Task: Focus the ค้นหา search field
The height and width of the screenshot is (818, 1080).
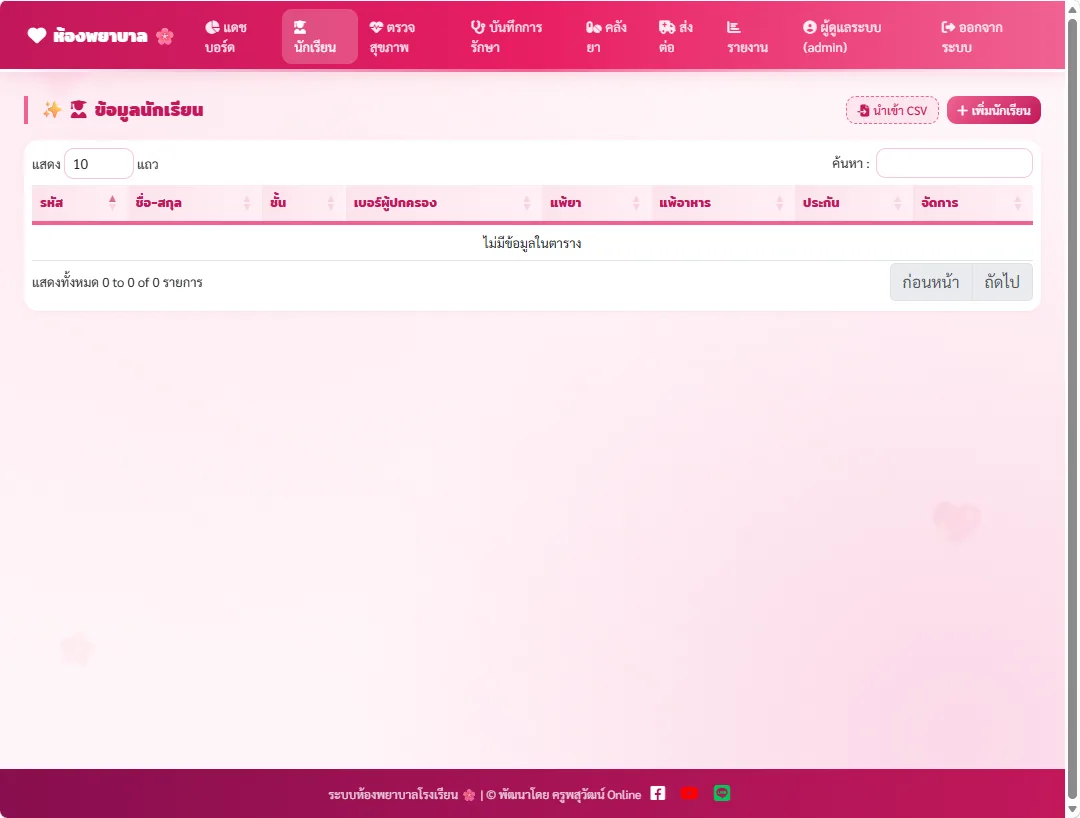Action: tap(954, 163)
